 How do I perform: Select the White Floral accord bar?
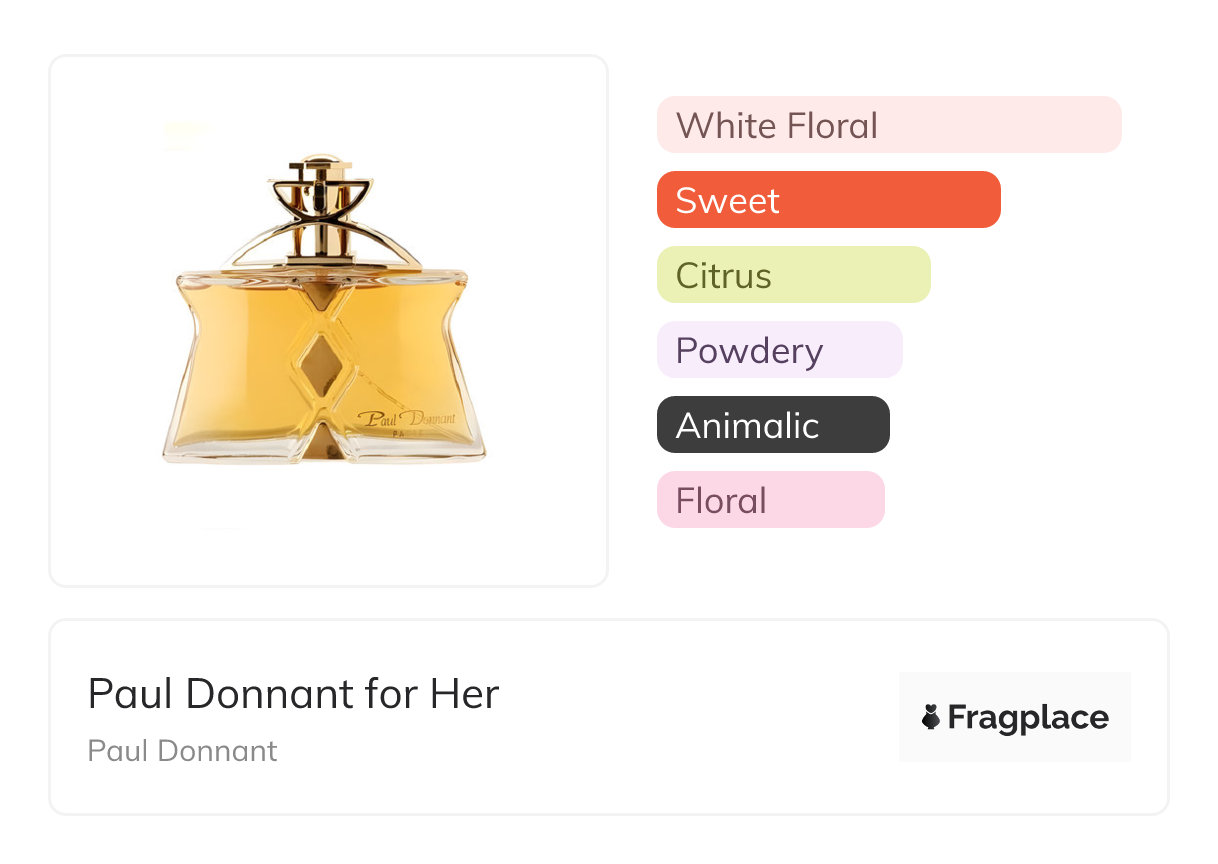coord(888,125)
